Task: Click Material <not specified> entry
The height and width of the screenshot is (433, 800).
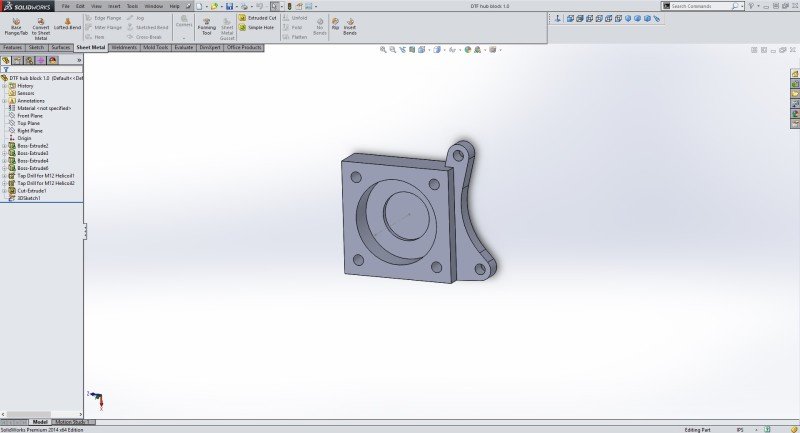Action: point(44,109)
